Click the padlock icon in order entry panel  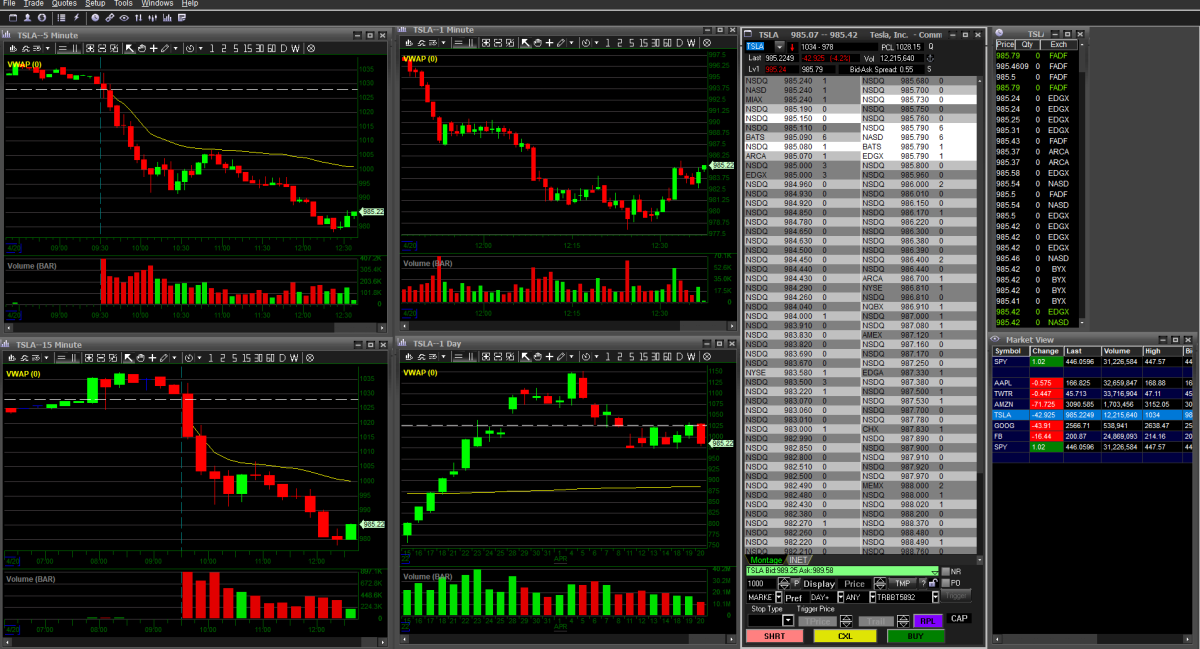[933, 583]
